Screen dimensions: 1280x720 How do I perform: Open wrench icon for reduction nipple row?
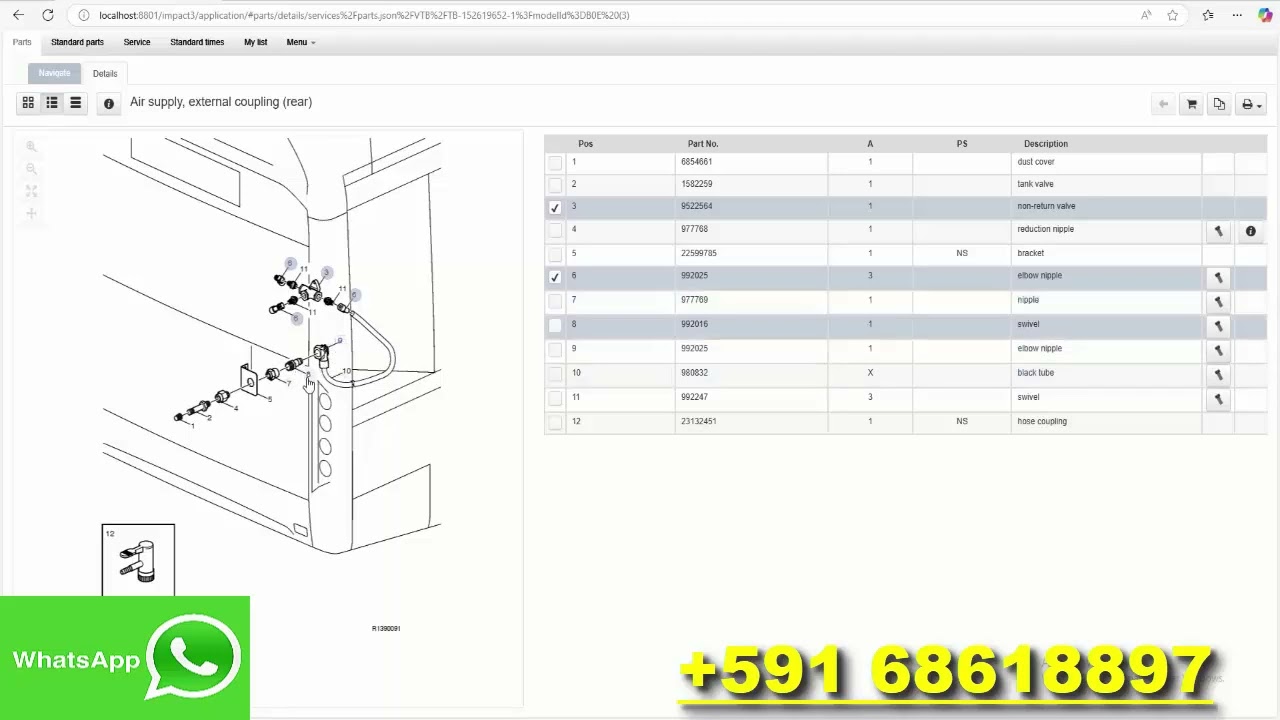tap(1218, 231)
